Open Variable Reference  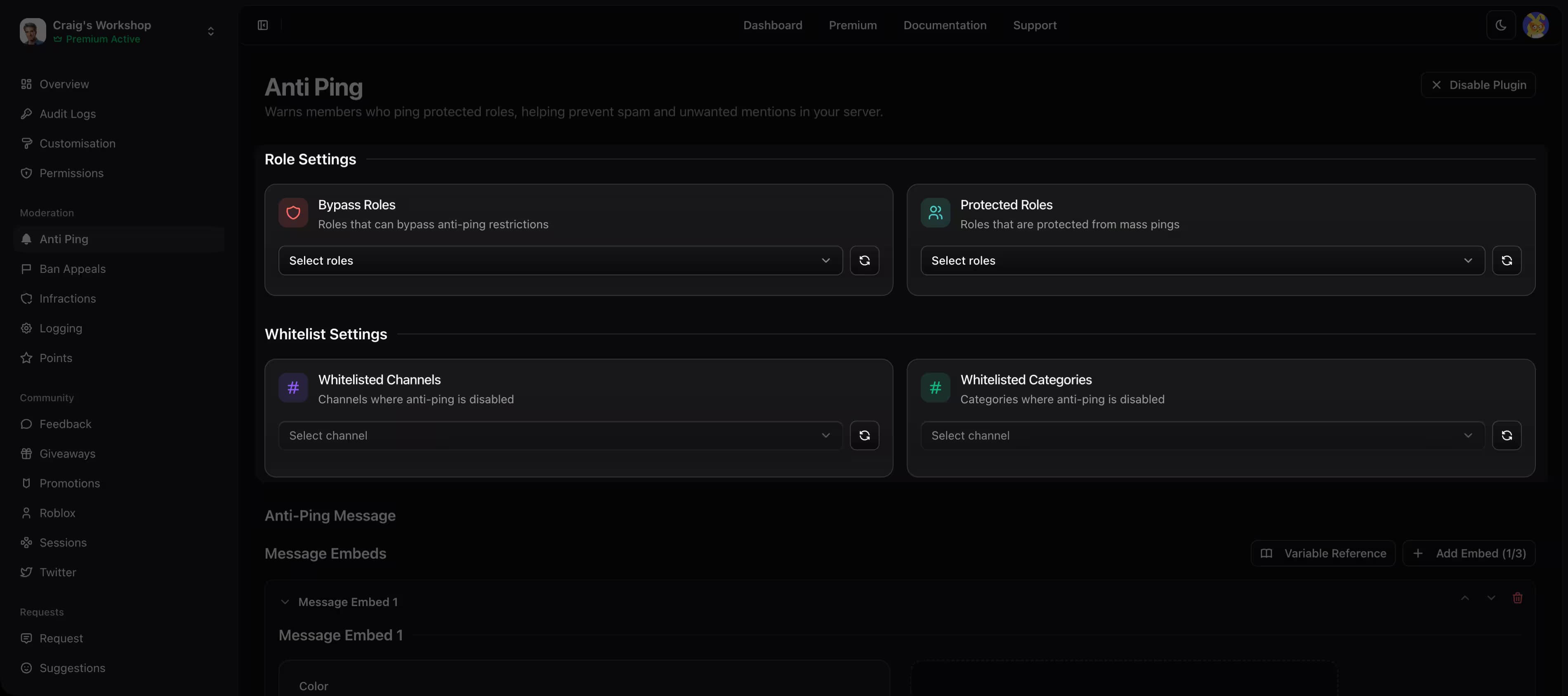click(x=1323, y=554)
